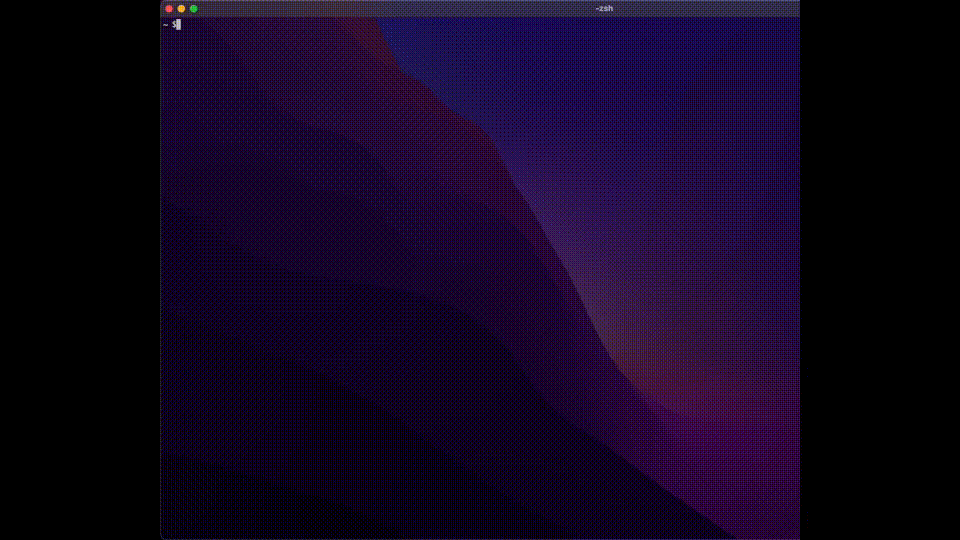Minimize the terminal with the yellow button
This screenshot has height=540, width=960.
(181, 8)
